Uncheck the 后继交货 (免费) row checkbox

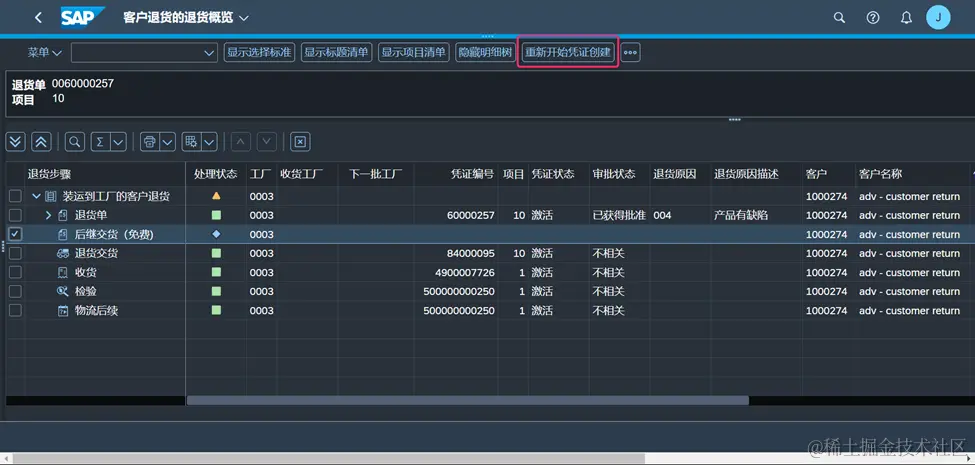click(15, 234)
